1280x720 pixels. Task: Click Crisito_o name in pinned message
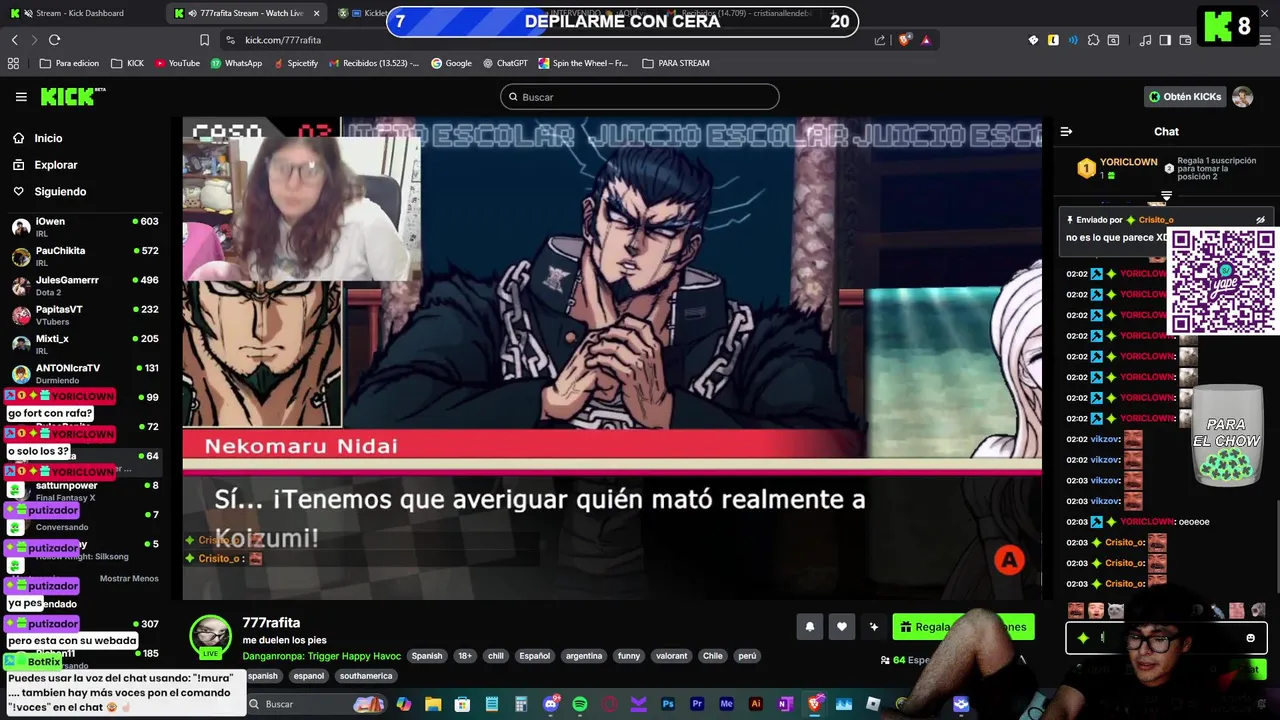(x=1156, y=220)
